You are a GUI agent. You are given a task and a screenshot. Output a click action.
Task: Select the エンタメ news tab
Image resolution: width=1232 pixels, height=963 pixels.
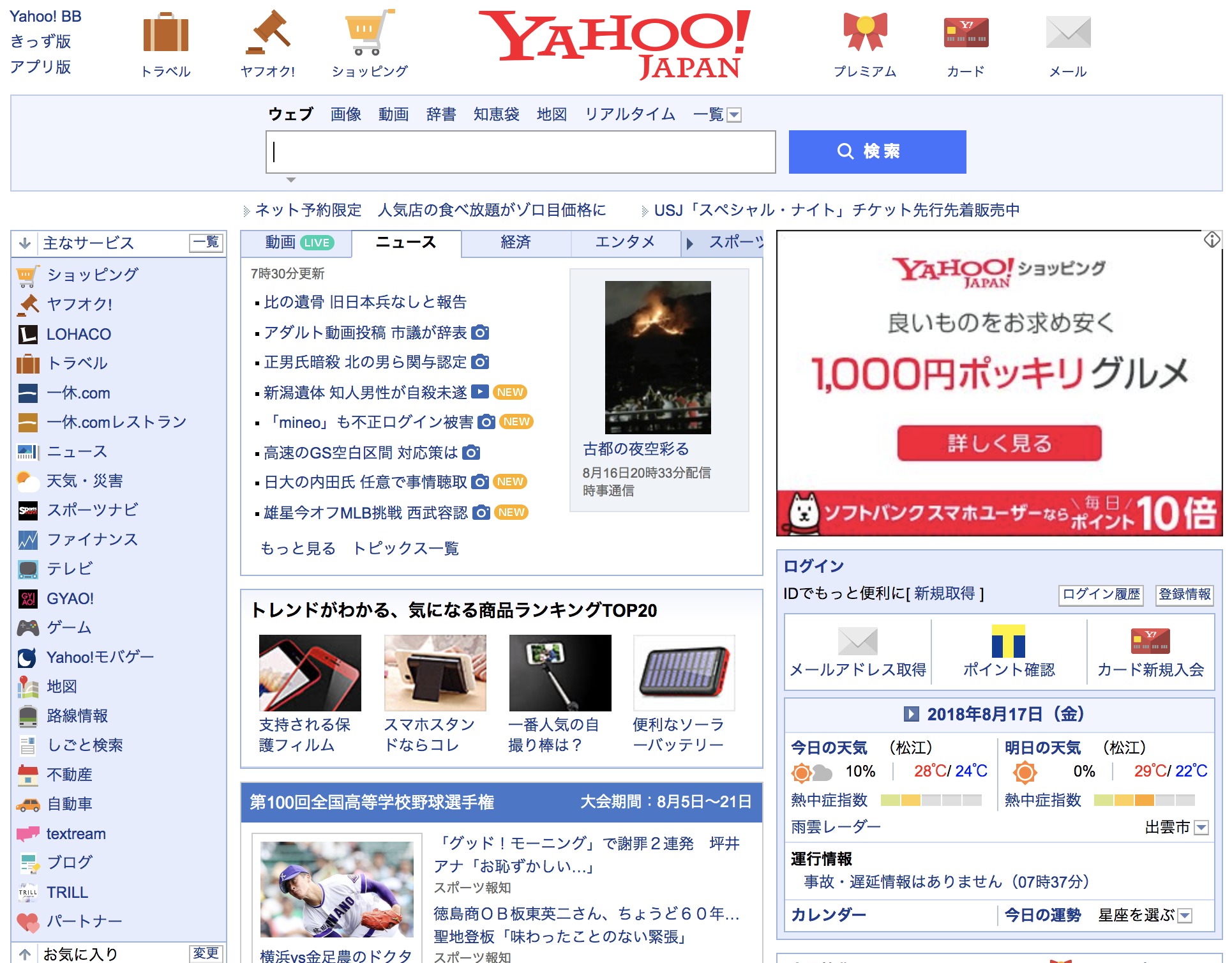tap(624, 243)
